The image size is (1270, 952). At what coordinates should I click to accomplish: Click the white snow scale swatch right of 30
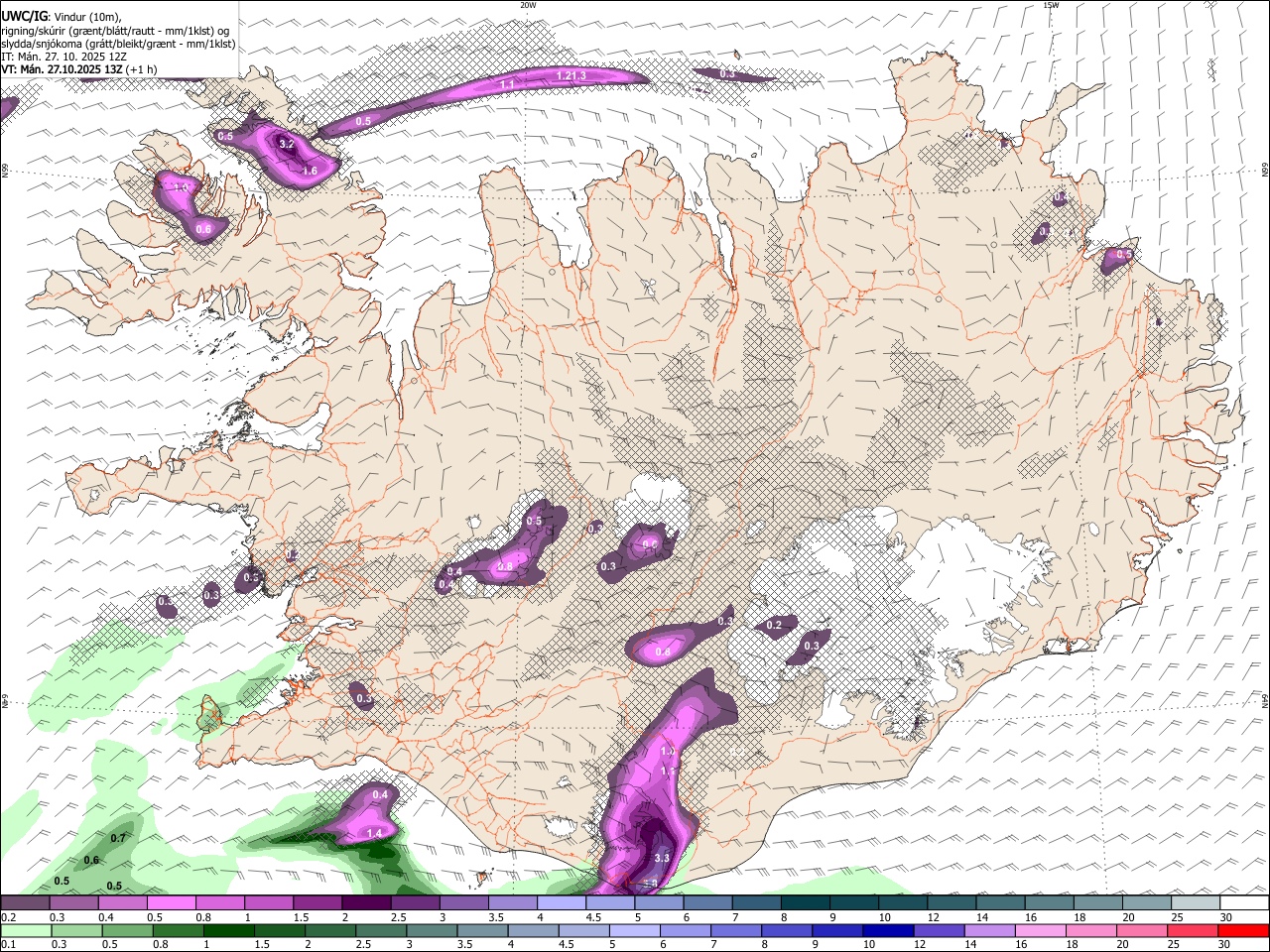(x=1245, y=903)
